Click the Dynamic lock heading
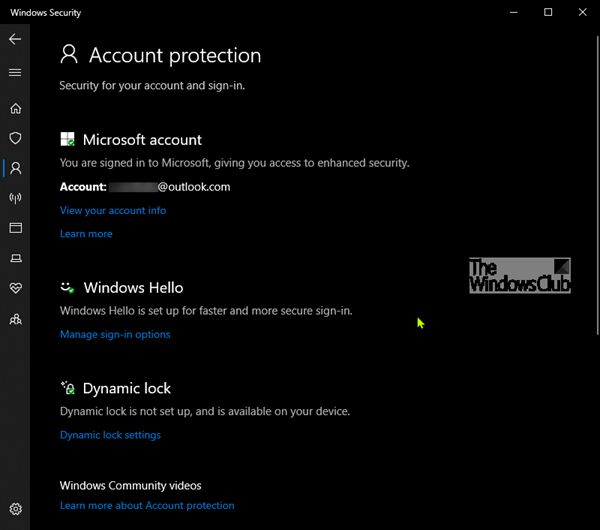Viewport: 600px width, 530px height. (127, 388)
